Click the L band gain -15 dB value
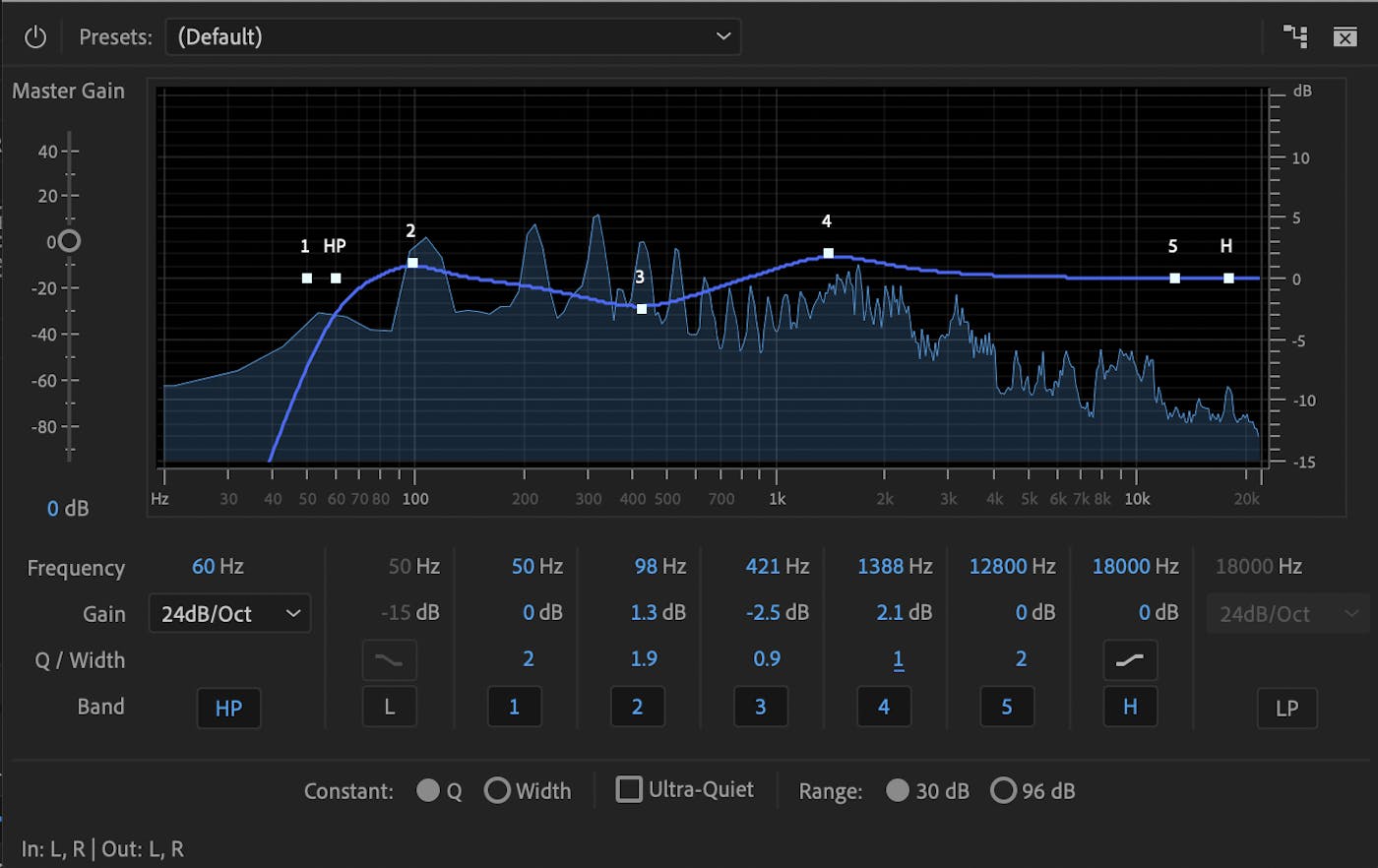 coord(410,612)
